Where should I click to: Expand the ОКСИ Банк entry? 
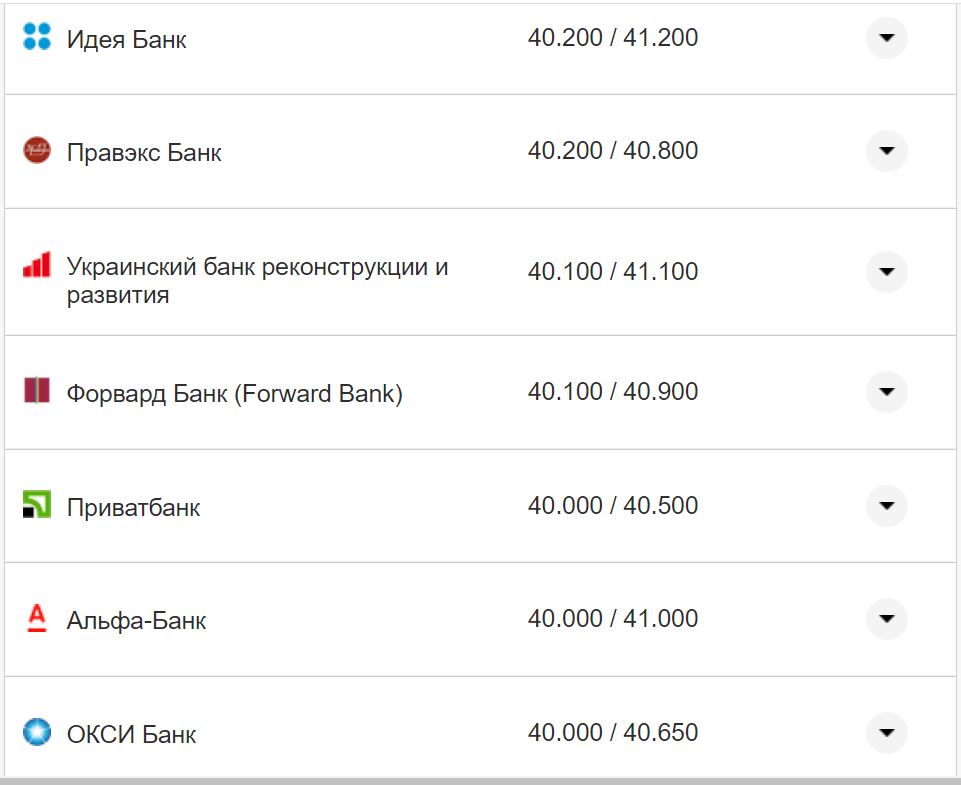pos(886,732)
